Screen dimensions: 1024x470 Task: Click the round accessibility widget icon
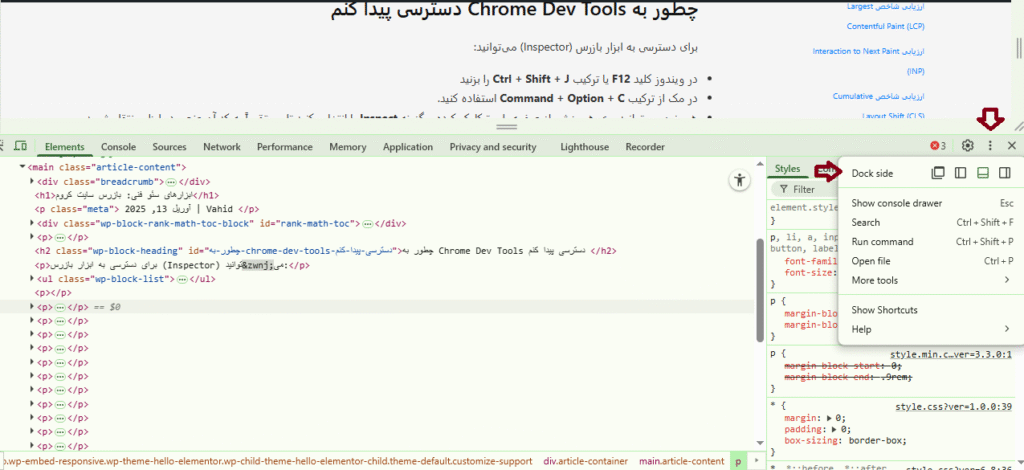pyautogui.click(x=739, y=180)
